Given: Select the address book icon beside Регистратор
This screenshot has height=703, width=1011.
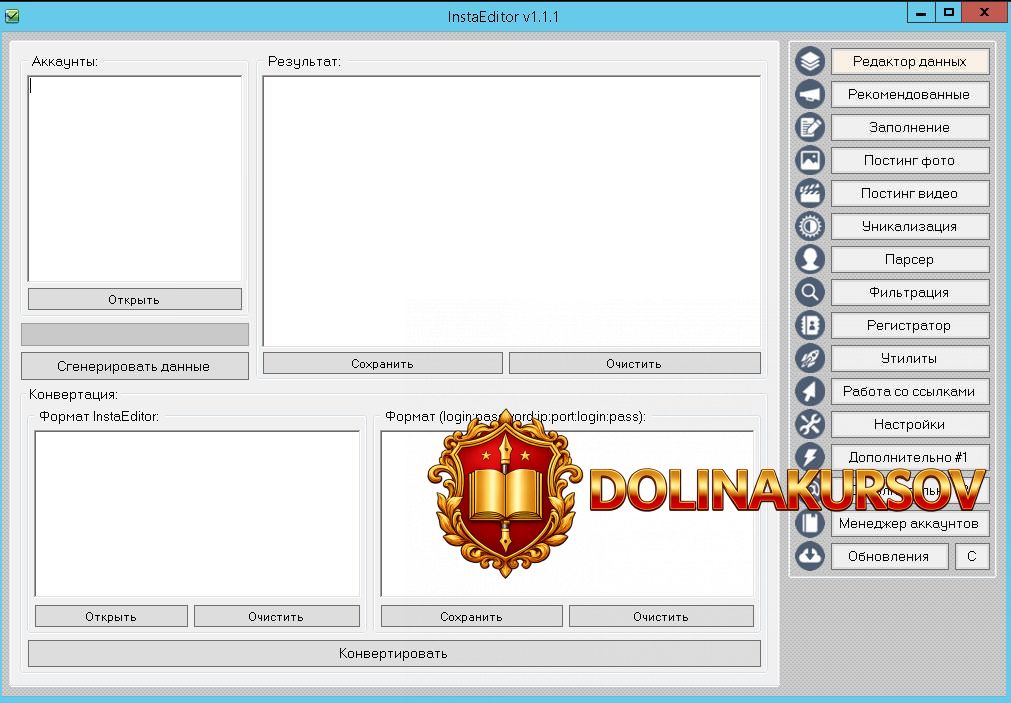Looking at the screenshot, I should 810,325.
